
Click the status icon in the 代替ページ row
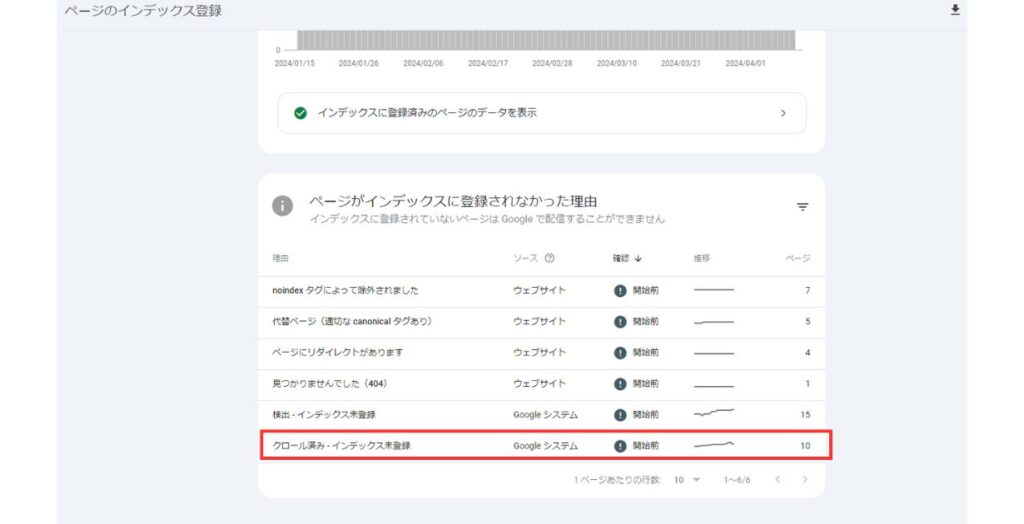click(620, 321)
